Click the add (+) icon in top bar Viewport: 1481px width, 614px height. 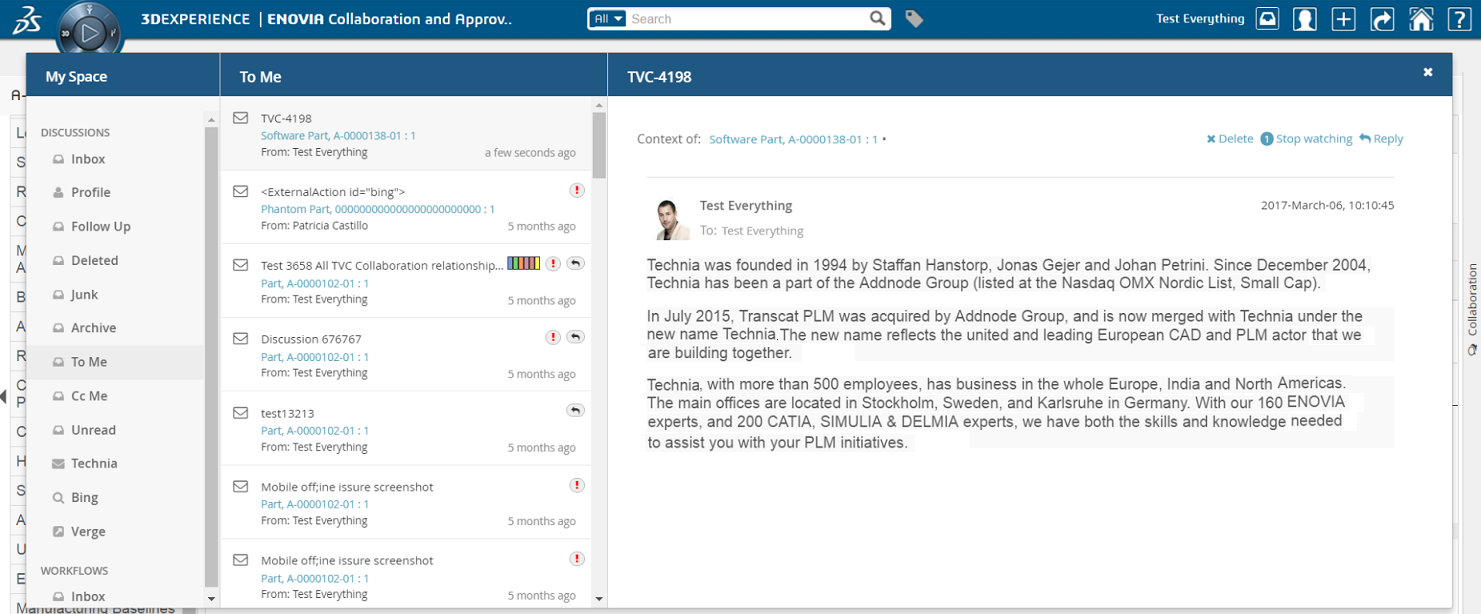tap(1343, 18)
